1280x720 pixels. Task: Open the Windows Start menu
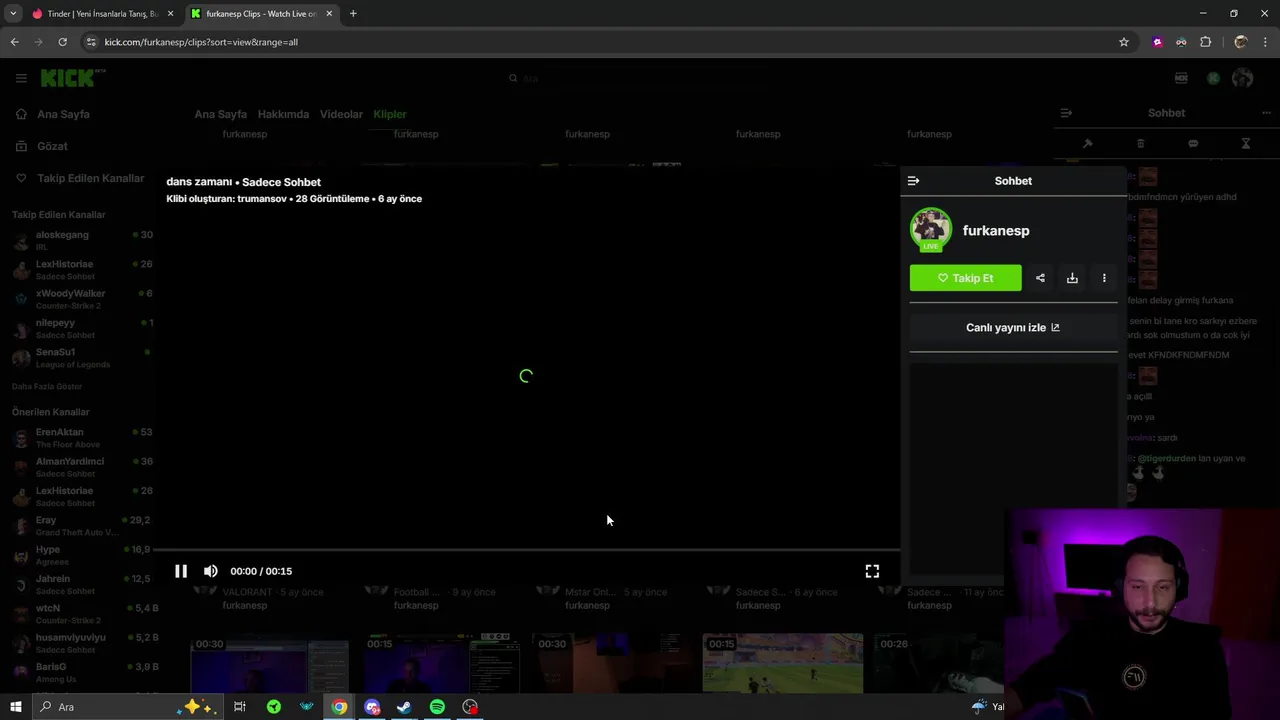(x=15, y=707)
